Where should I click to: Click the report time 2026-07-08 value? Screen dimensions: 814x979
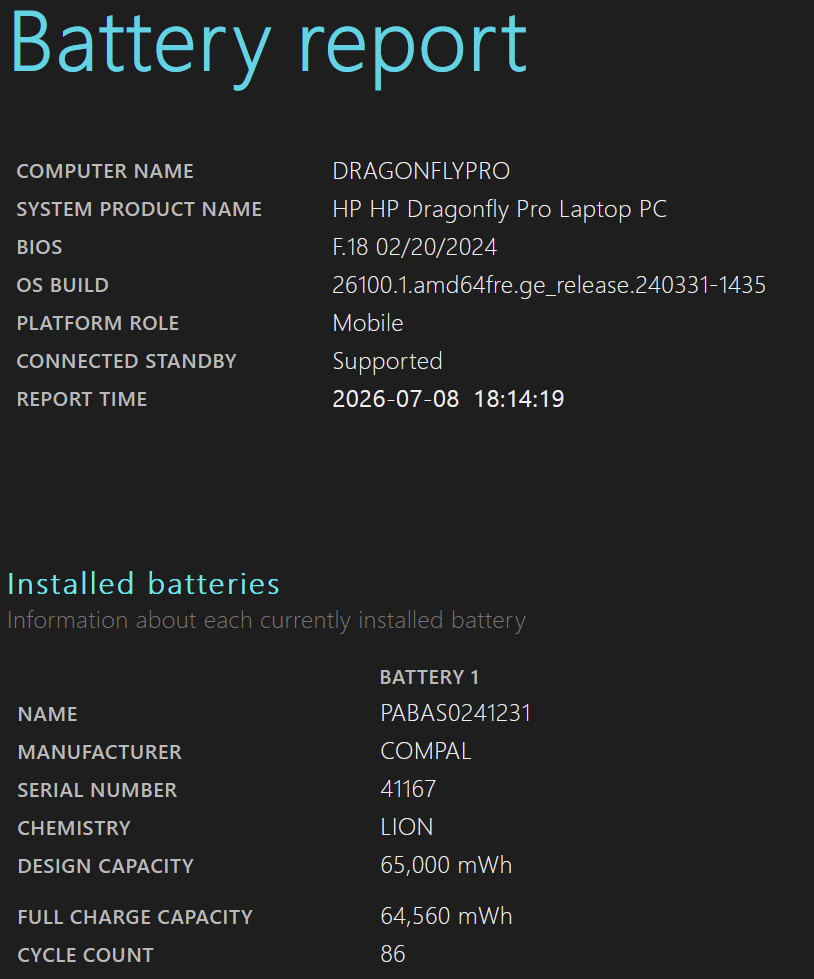click(448, 399)
